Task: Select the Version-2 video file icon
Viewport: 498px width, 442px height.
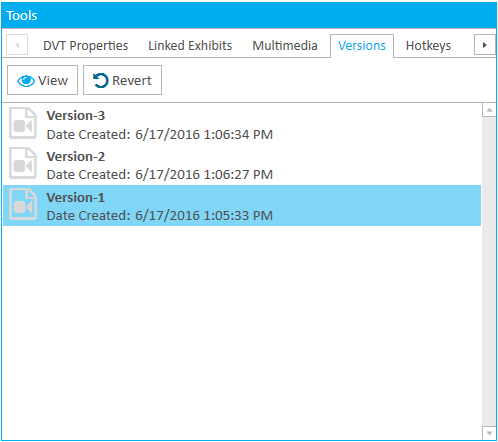Action: (x=23, y=163)
